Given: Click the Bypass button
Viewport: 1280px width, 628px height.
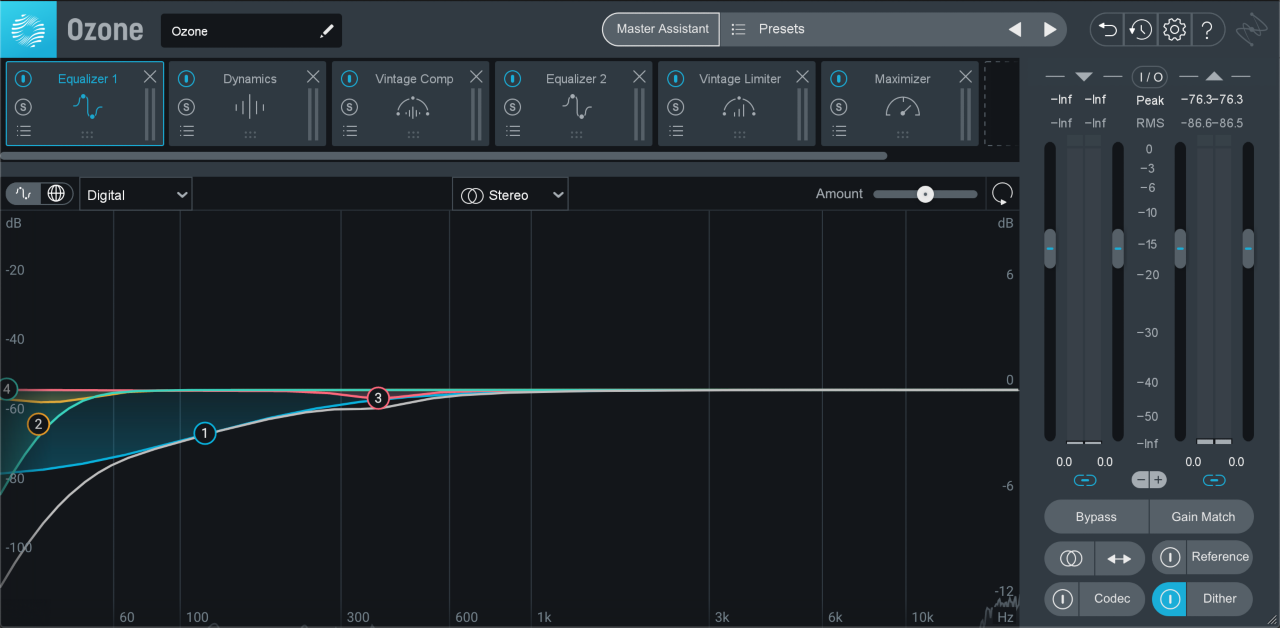Looking at the screenshot, I should coord(1096,517).
